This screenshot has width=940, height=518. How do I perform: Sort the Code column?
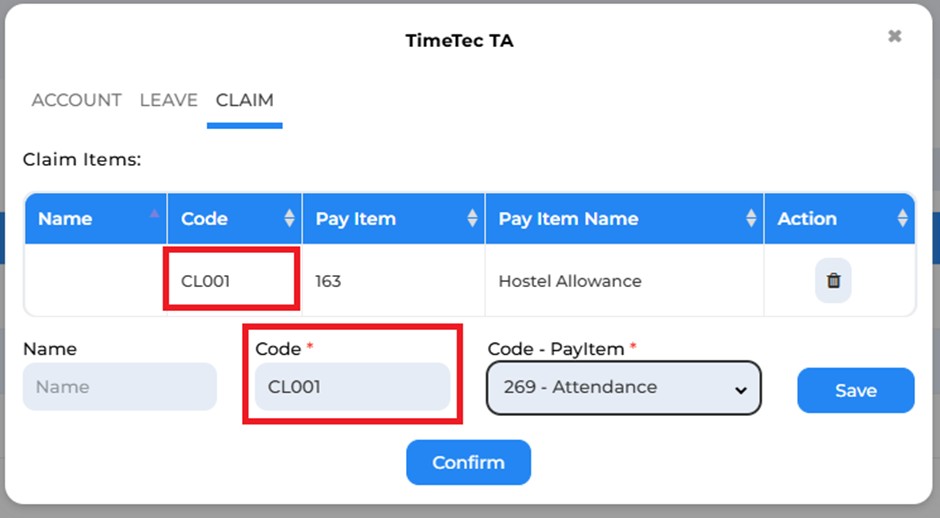click(x=289, y=218)
